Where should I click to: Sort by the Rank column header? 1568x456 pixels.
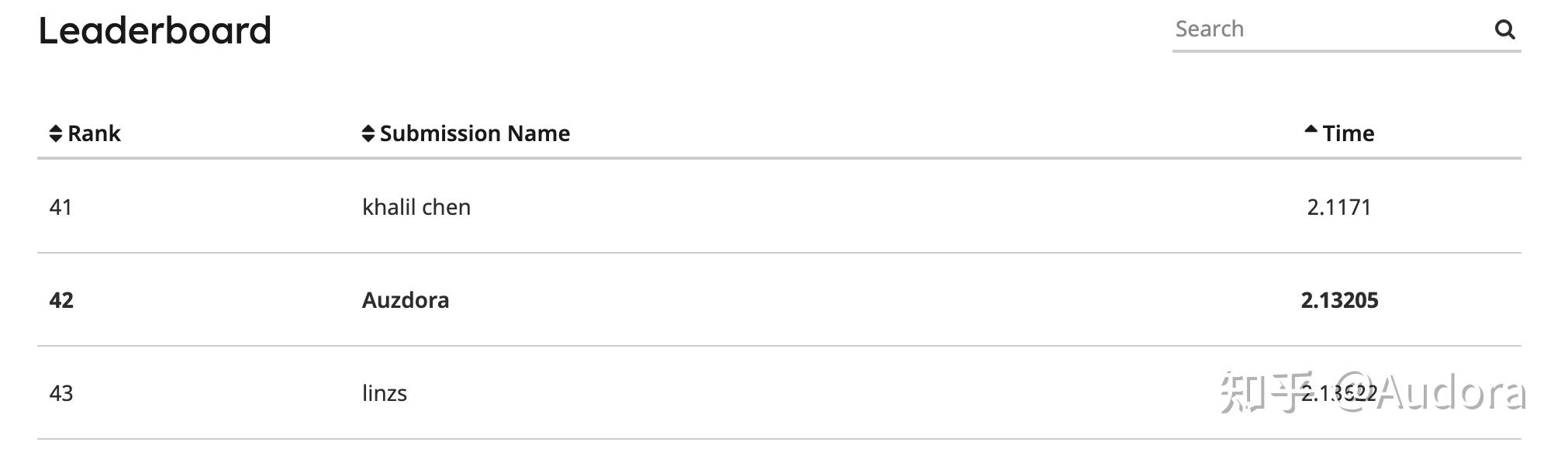point(94,133)
